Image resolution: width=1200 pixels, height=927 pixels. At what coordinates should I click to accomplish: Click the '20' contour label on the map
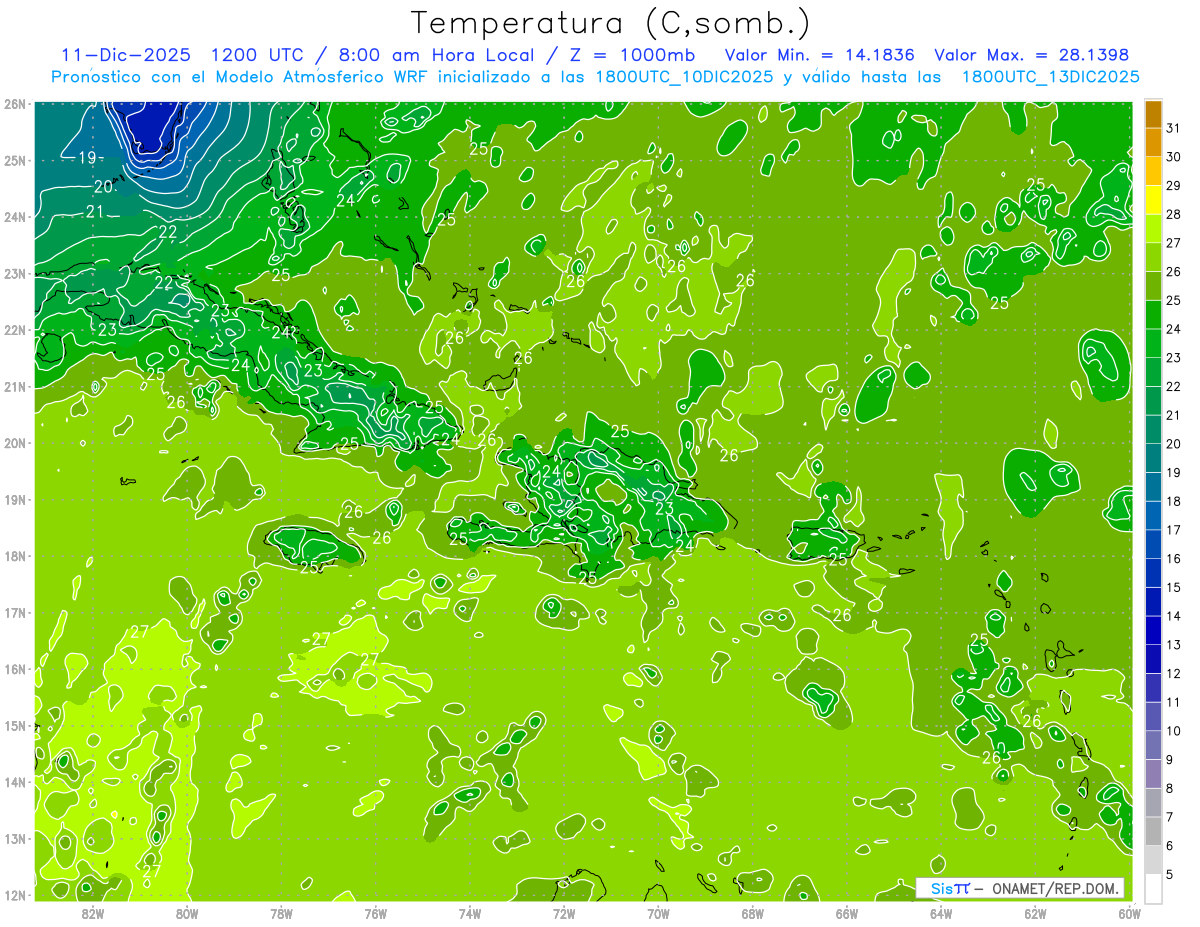104,186
